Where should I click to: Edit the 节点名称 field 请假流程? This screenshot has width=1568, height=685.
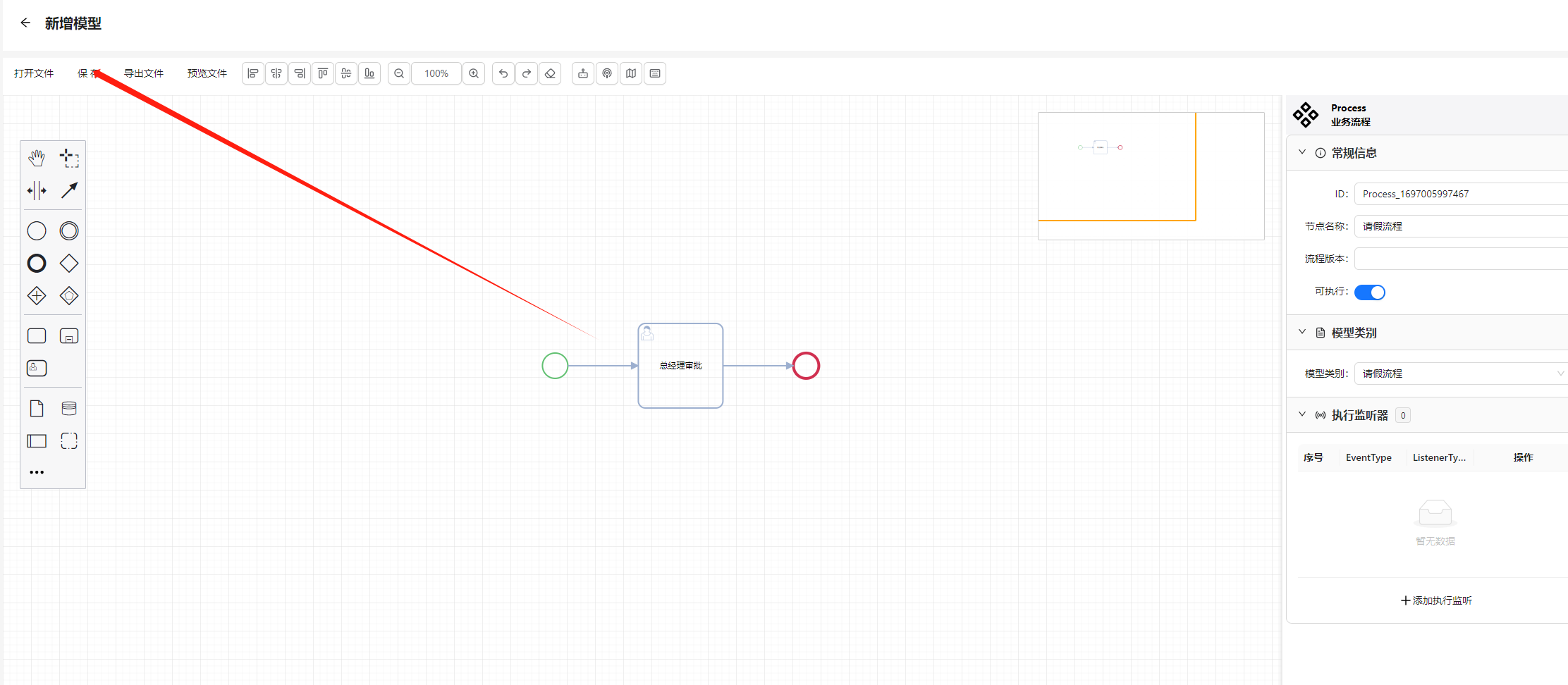1461,226
